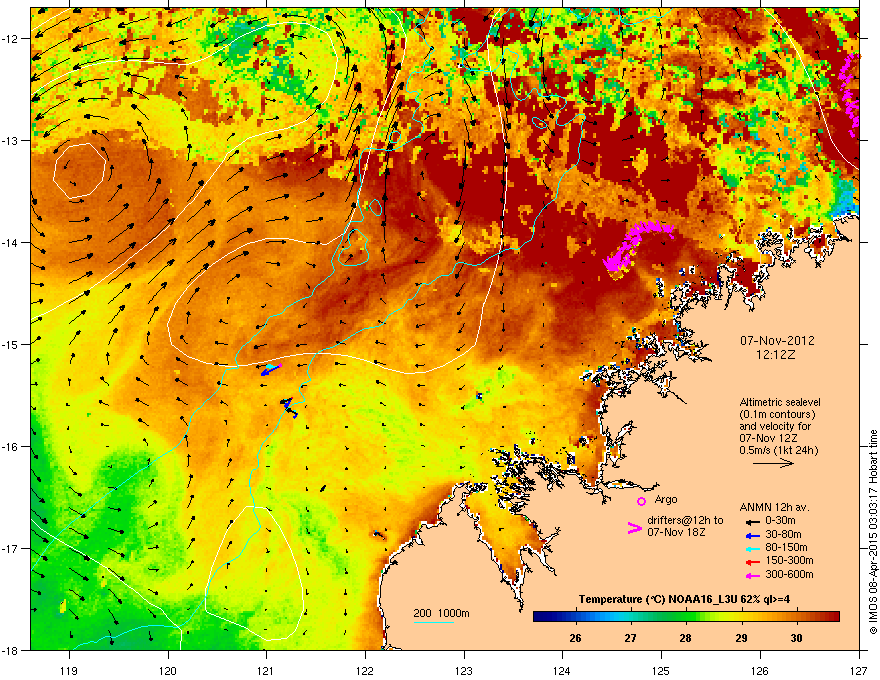Viewport: 880px width, 680px height.
Task: Click the vertical IMOS copyright timestamp text
Action: 873,532
